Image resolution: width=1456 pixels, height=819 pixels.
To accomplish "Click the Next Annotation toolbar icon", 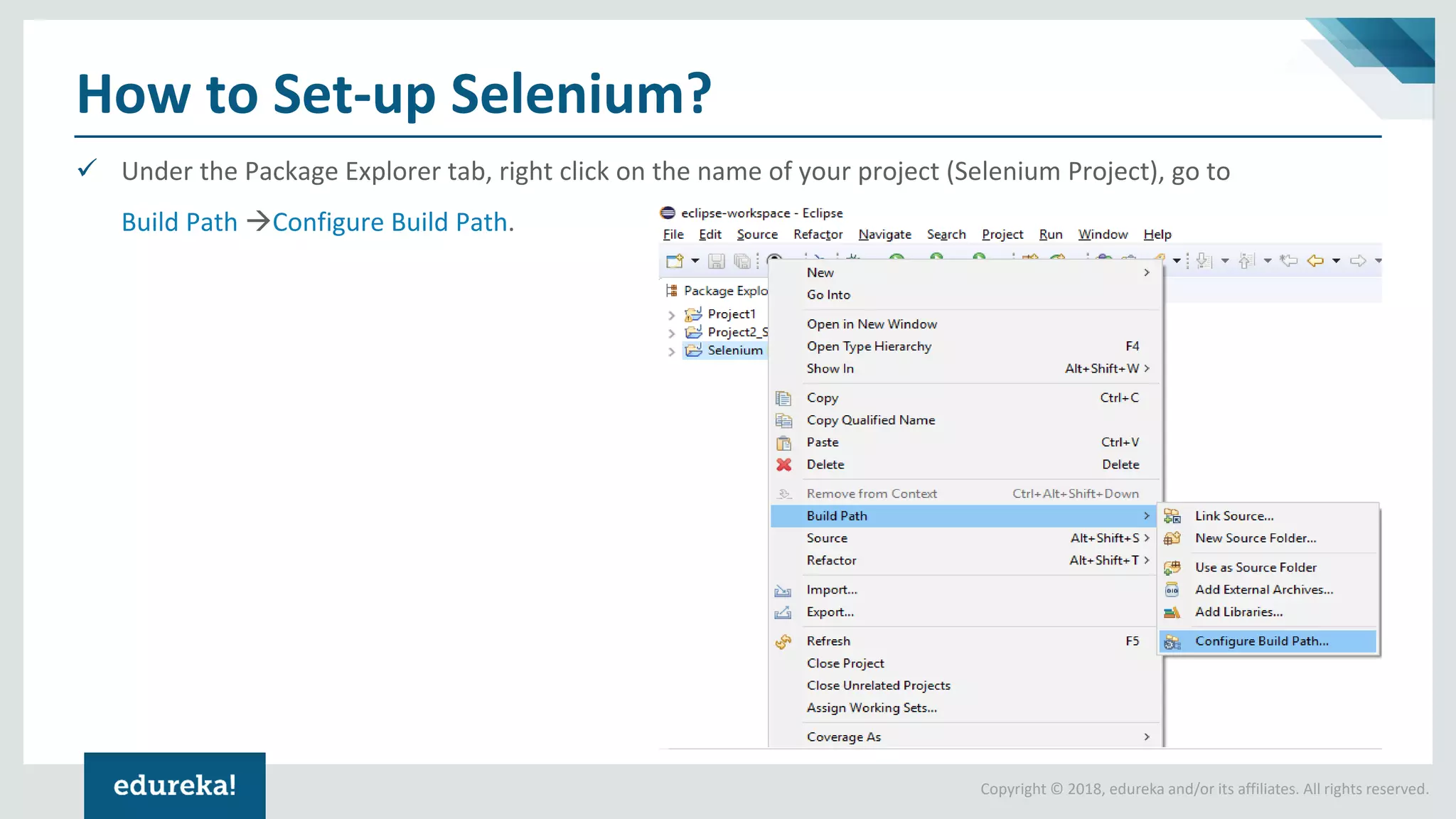I will tap(1204, 261).
